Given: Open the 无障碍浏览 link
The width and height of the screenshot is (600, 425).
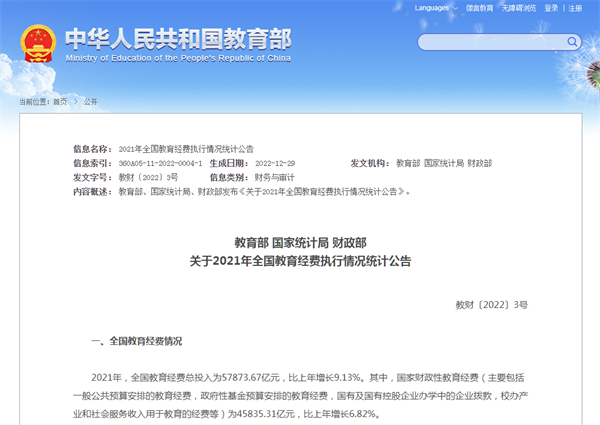Looking at the screenshot, I should (519, 8).
